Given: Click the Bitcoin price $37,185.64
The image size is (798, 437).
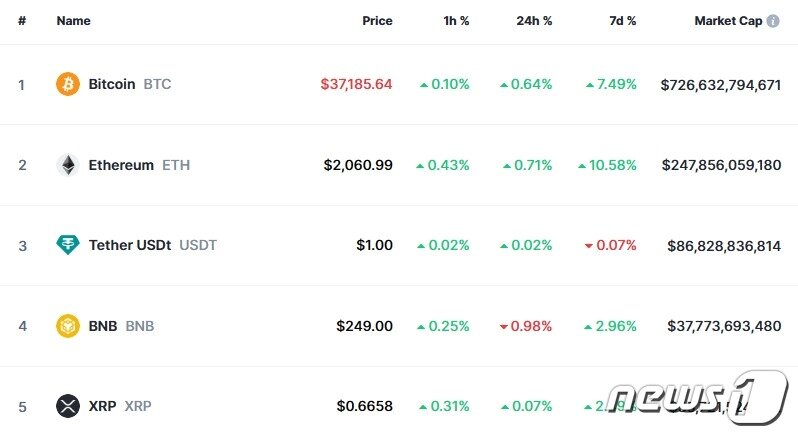Looking at the screenshot, I should [x=356, y=84].
